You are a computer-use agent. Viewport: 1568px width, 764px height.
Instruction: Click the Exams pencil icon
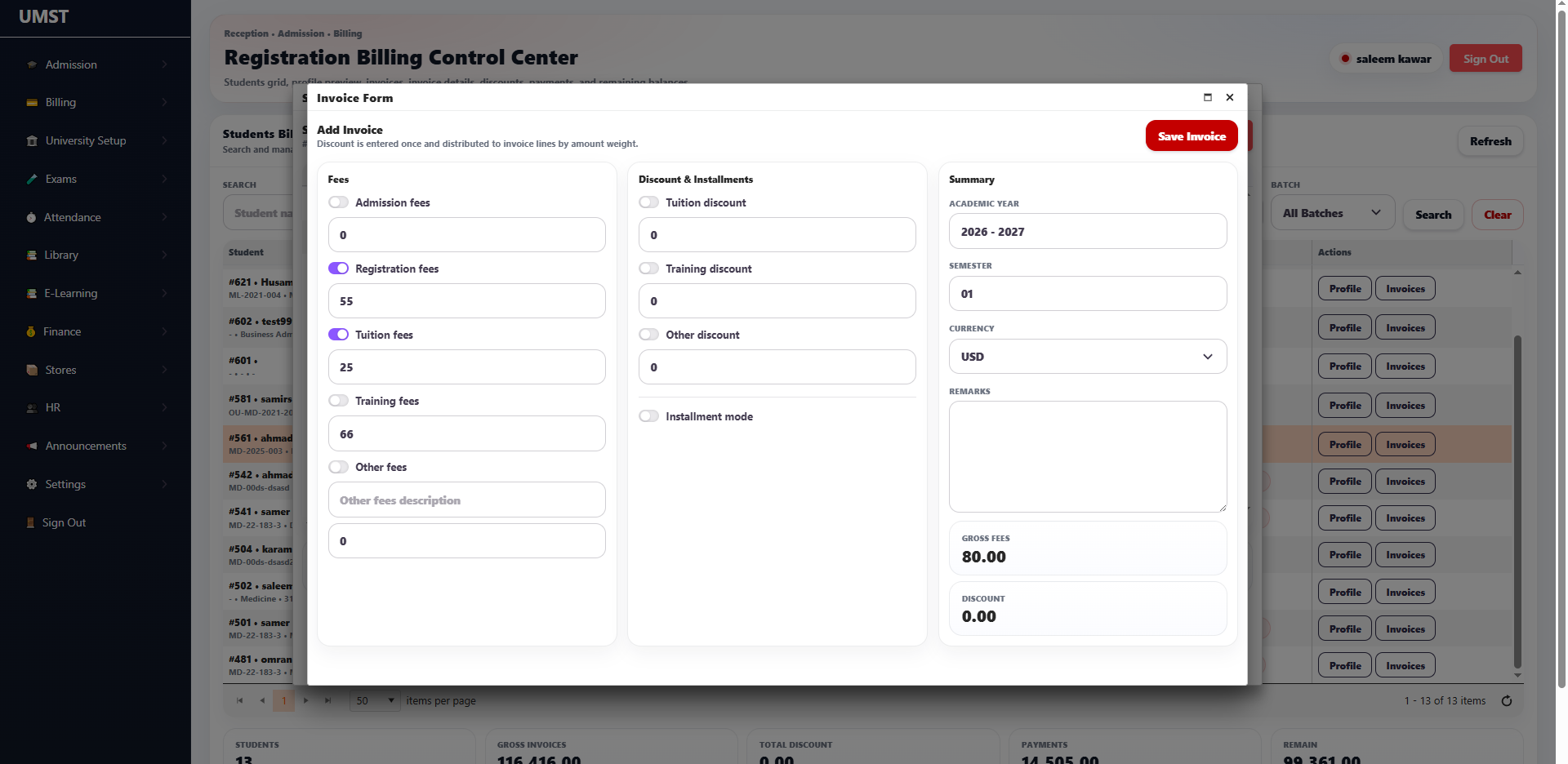[x=32, y=179]
